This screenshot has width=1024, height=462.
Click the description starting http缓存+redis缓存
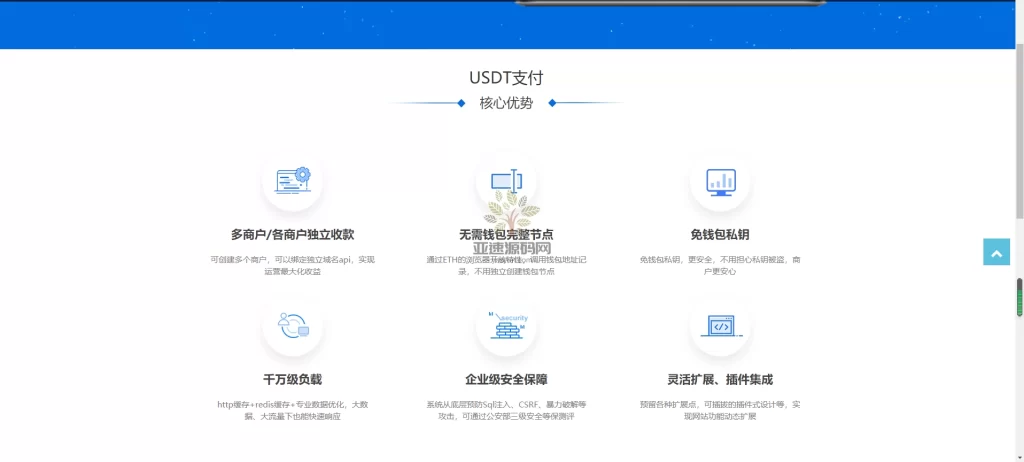(x=293, y=410)
